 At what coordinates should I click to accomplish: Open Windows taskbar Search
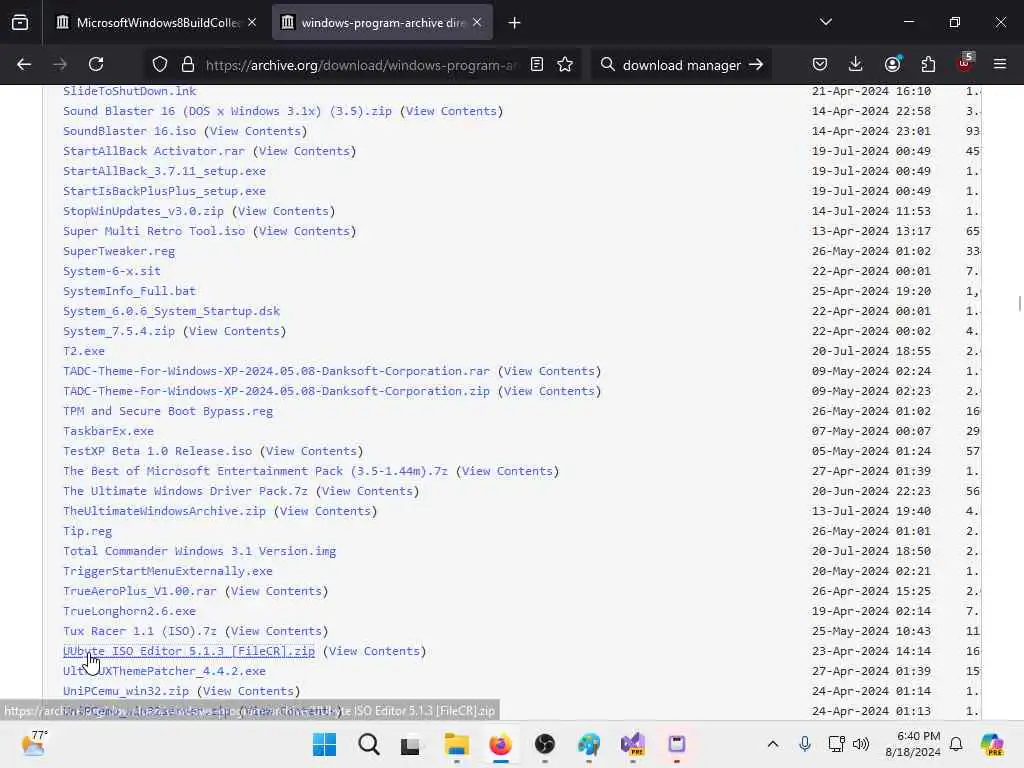coord(368,744)
